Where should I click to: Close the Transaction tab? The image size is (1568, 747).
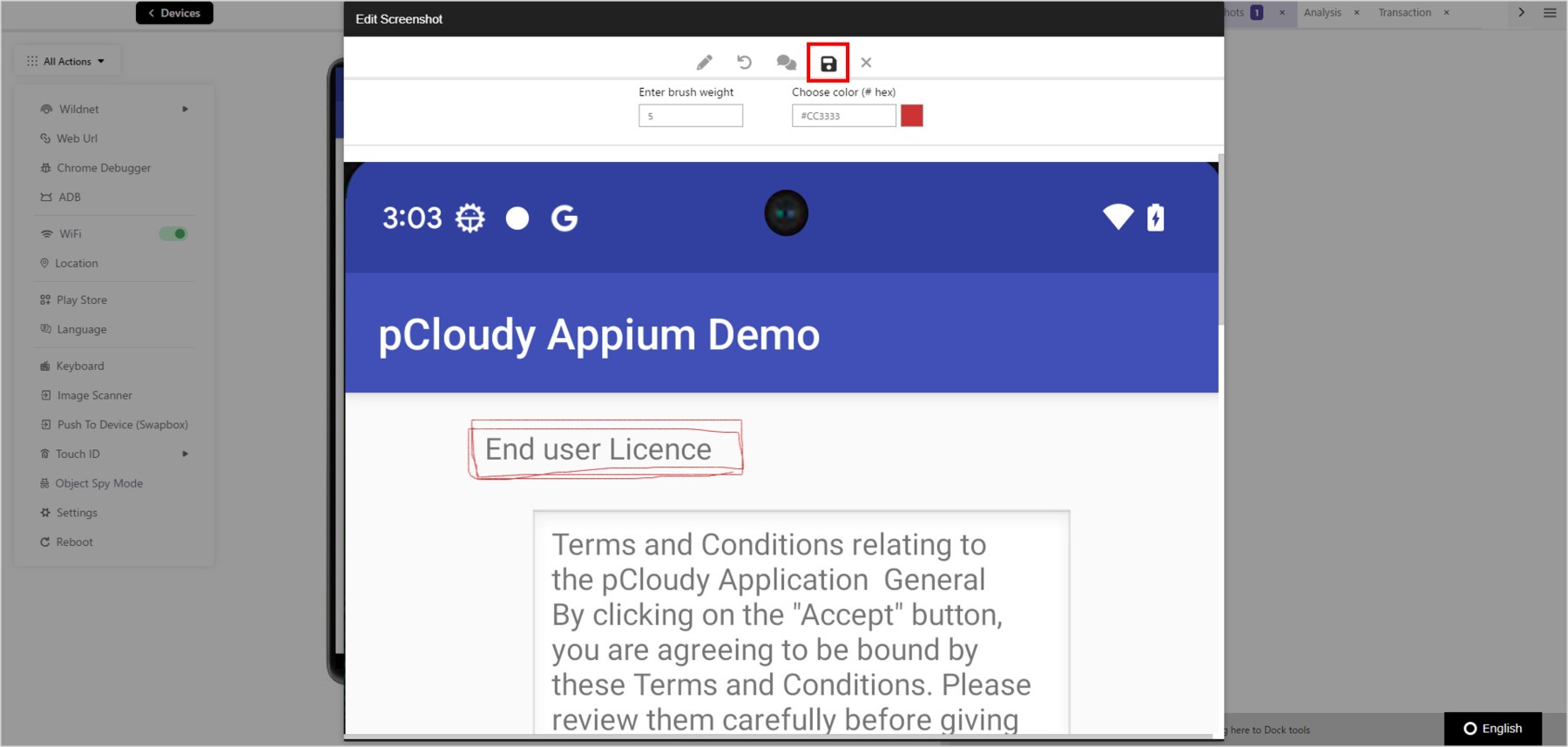pyautogui.click(x=1446, y=12)
